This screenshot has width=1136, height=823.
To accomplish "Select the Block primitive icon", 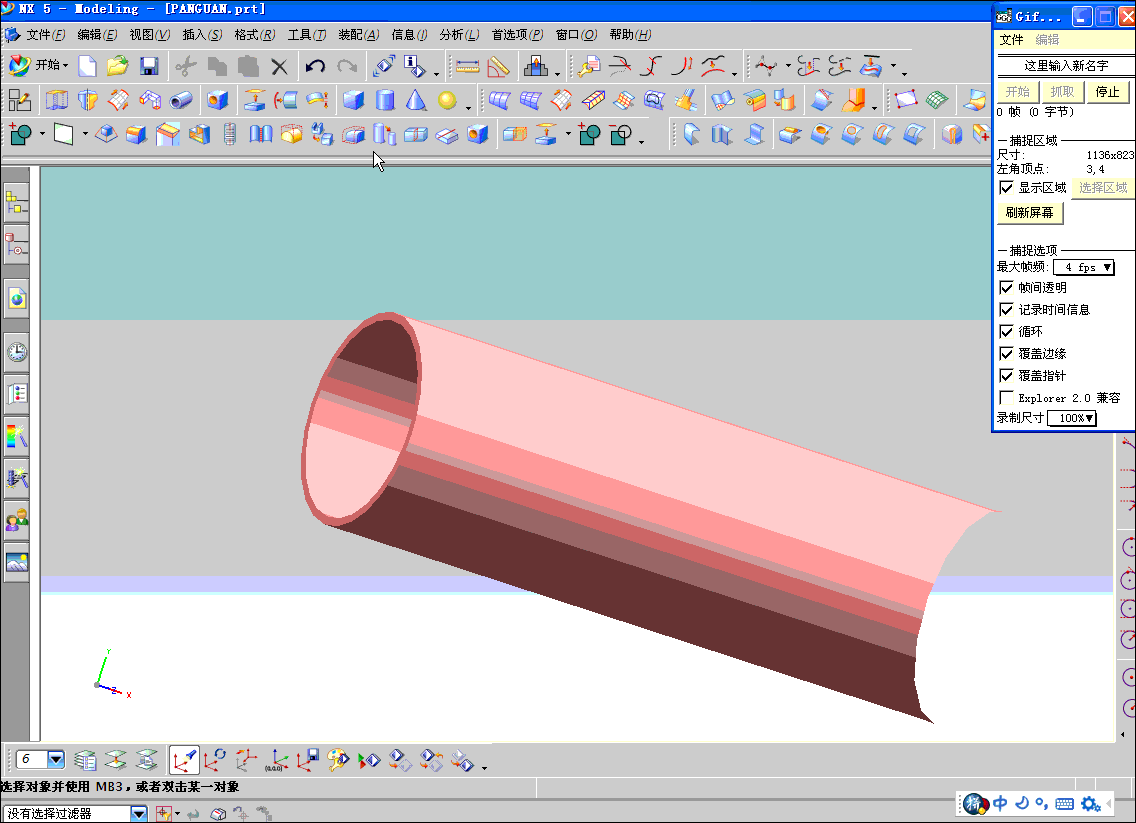I will point(354,100).
